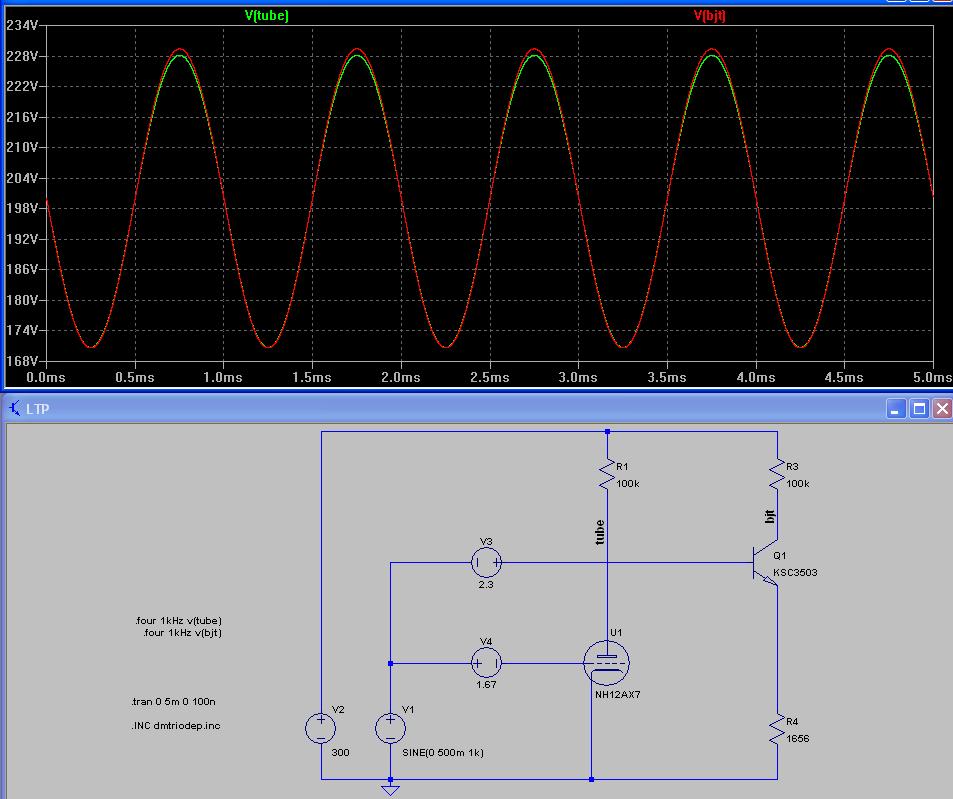
Task: Click the ground symbol
Action: (x=390, y=789)
